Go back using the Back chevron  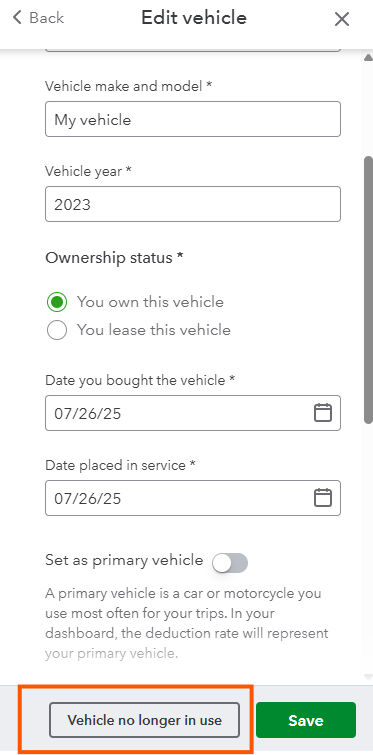click(39, 18)
